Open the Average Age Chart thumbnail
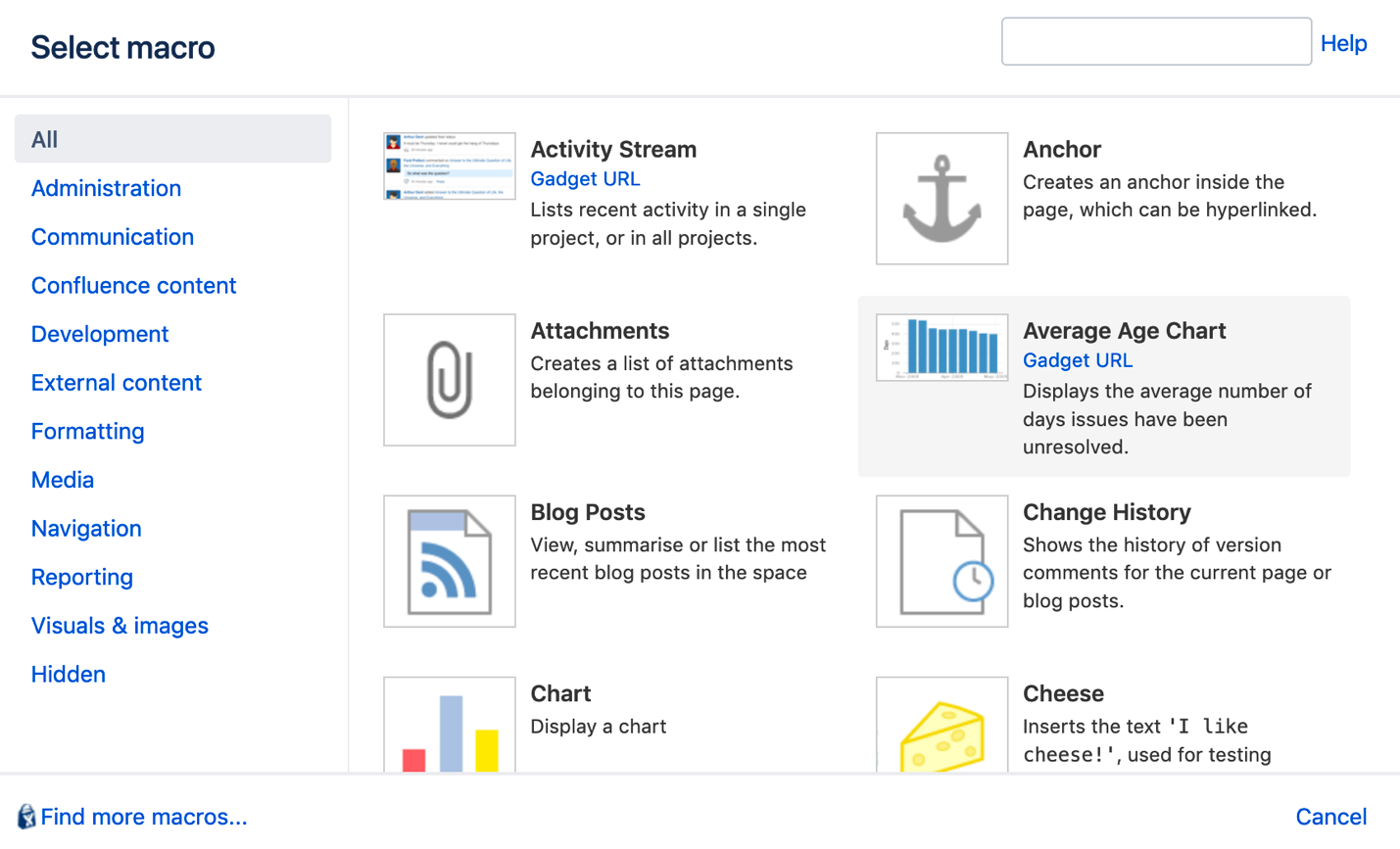The height and width of the screenshot is (849, 1400). click(x=941, y=348)
